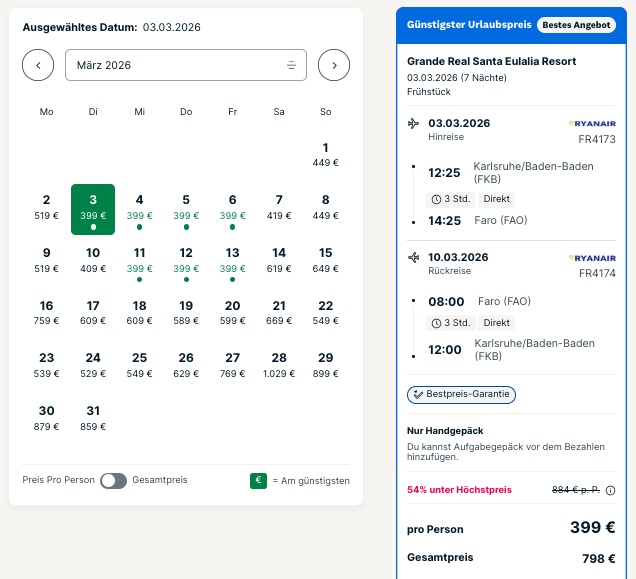Viewport: 636px width, 579px height.
Task: Open the März 2026 month dropdown
Action: [x=186, y=65]
